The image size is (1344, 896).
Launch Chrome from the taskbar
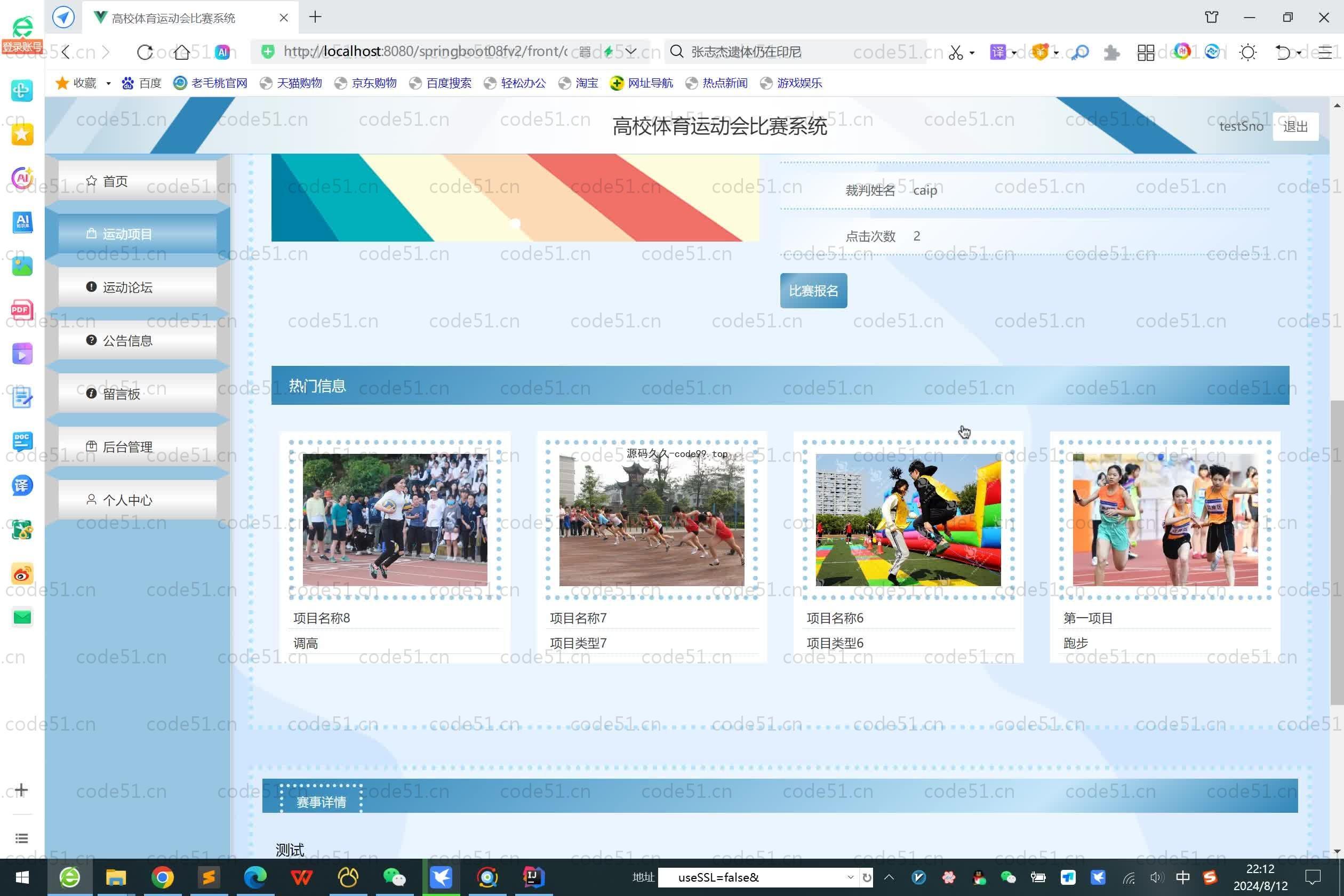pos(162,877)
